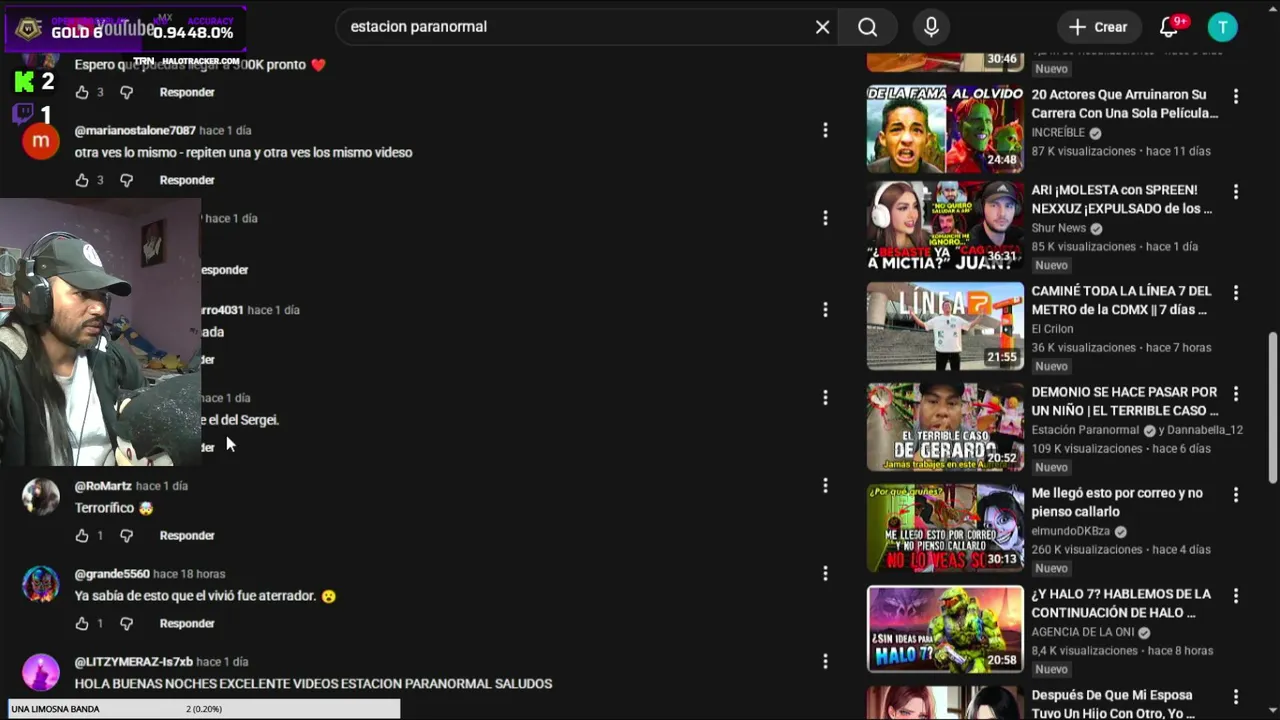Viewport: 1280px width, 720px height.
Task: Click channel name 'El Crilon'
Action: click(1052, 329)
